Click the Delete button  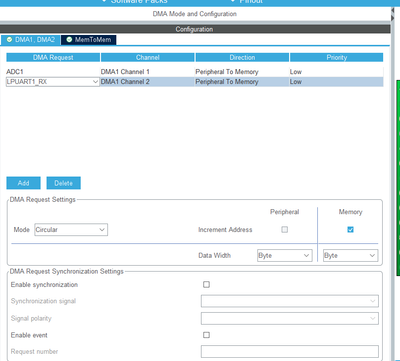point(63,183)
